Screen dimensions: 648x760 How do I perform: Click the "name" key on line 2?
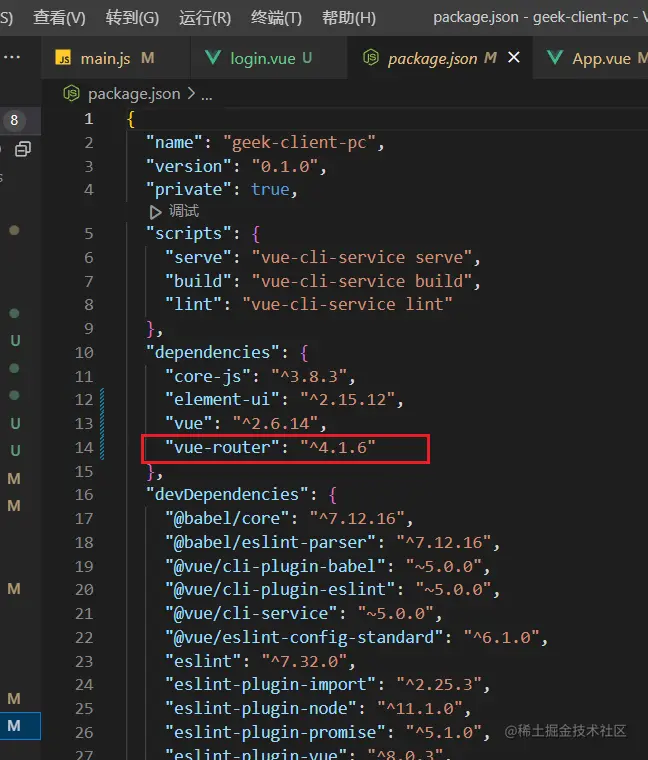click(x=174, y=142)
